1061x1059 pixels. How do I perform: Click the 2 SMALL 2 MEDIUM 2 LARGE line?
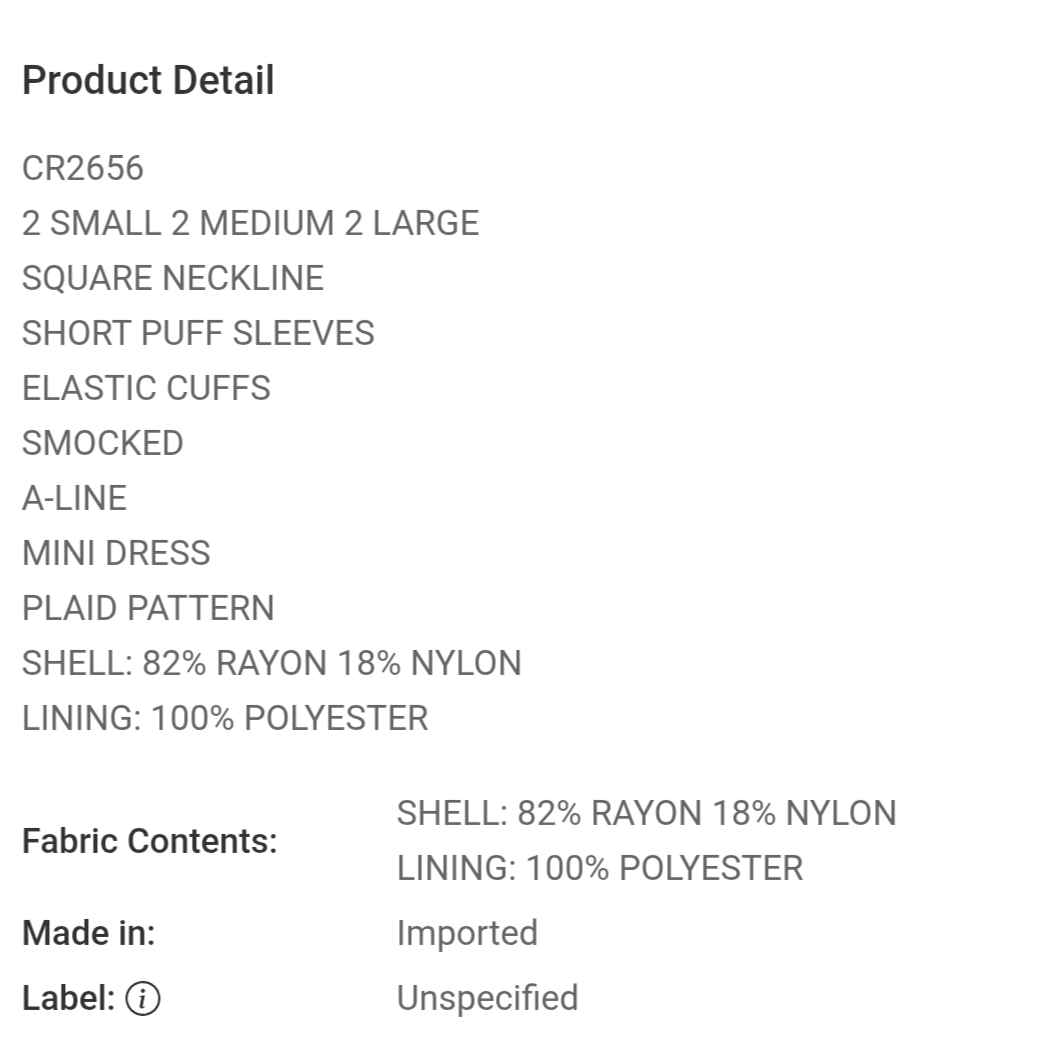250,224
